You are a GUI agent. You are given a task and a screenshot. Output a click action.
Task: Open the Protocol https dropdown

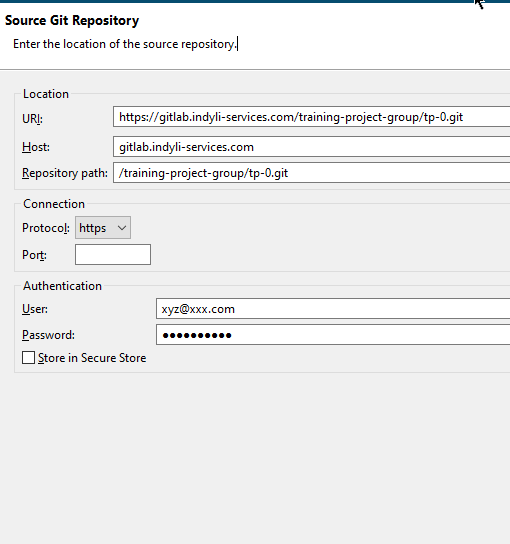[x=103, y=228]
